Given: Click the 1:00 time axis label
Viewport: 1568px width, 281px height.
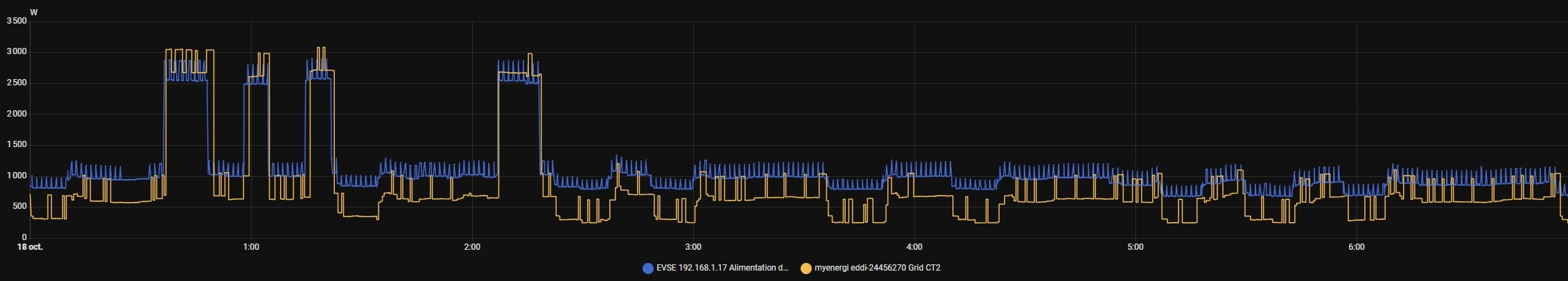Looking at the screenshot, I should click(251, 247).
